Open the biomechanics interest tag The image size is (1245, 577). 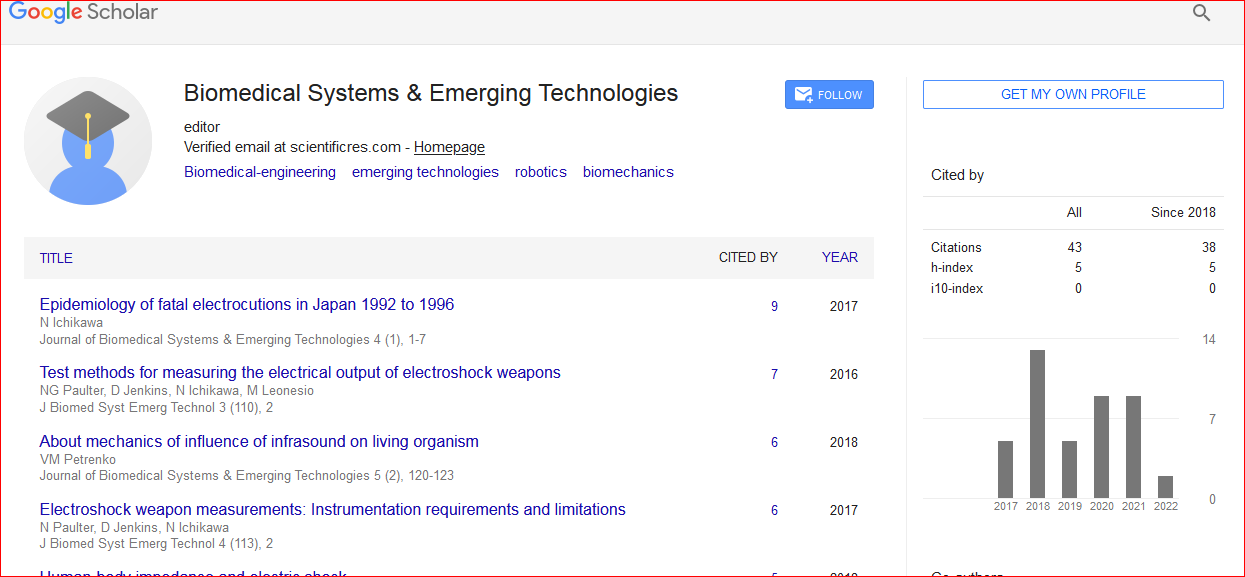(x=628, y=172)
